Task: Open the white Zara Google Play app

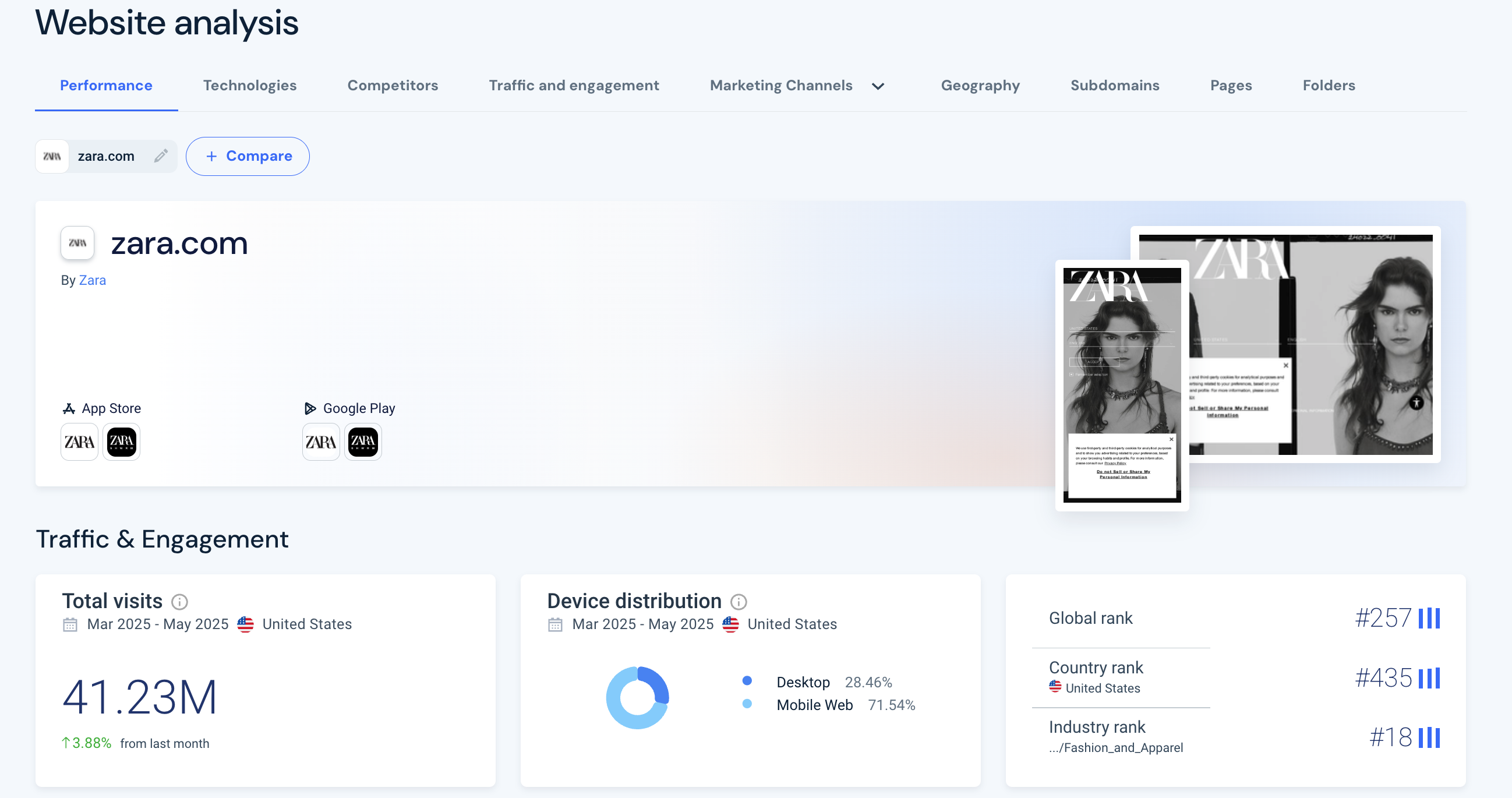Action: tap(321, 442)
